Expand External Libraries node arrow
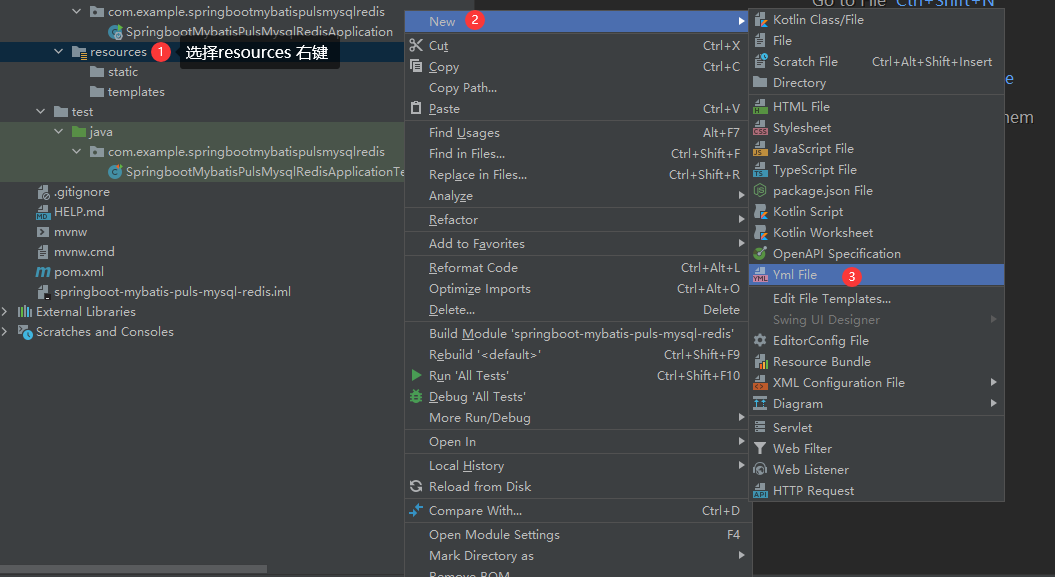1055x577 pixels. pos(5,311)
